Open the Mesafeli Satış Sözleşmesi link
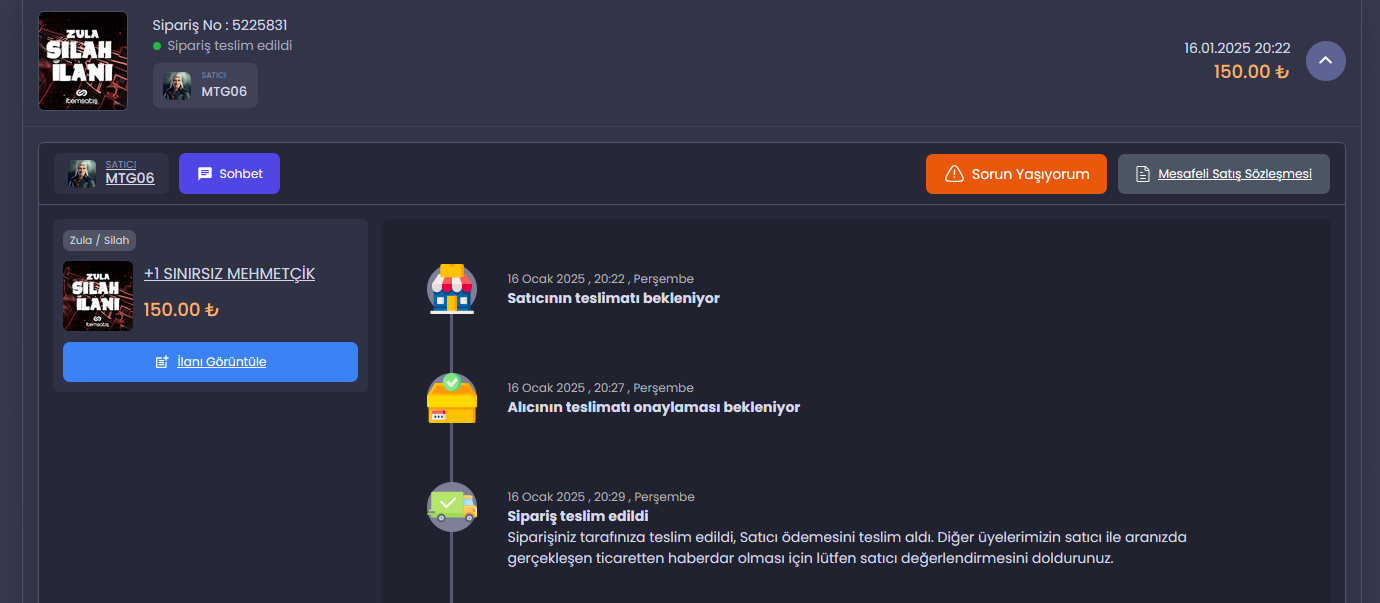The width and height of the screenshot is (1380, 603). (x=1223, y=174)
